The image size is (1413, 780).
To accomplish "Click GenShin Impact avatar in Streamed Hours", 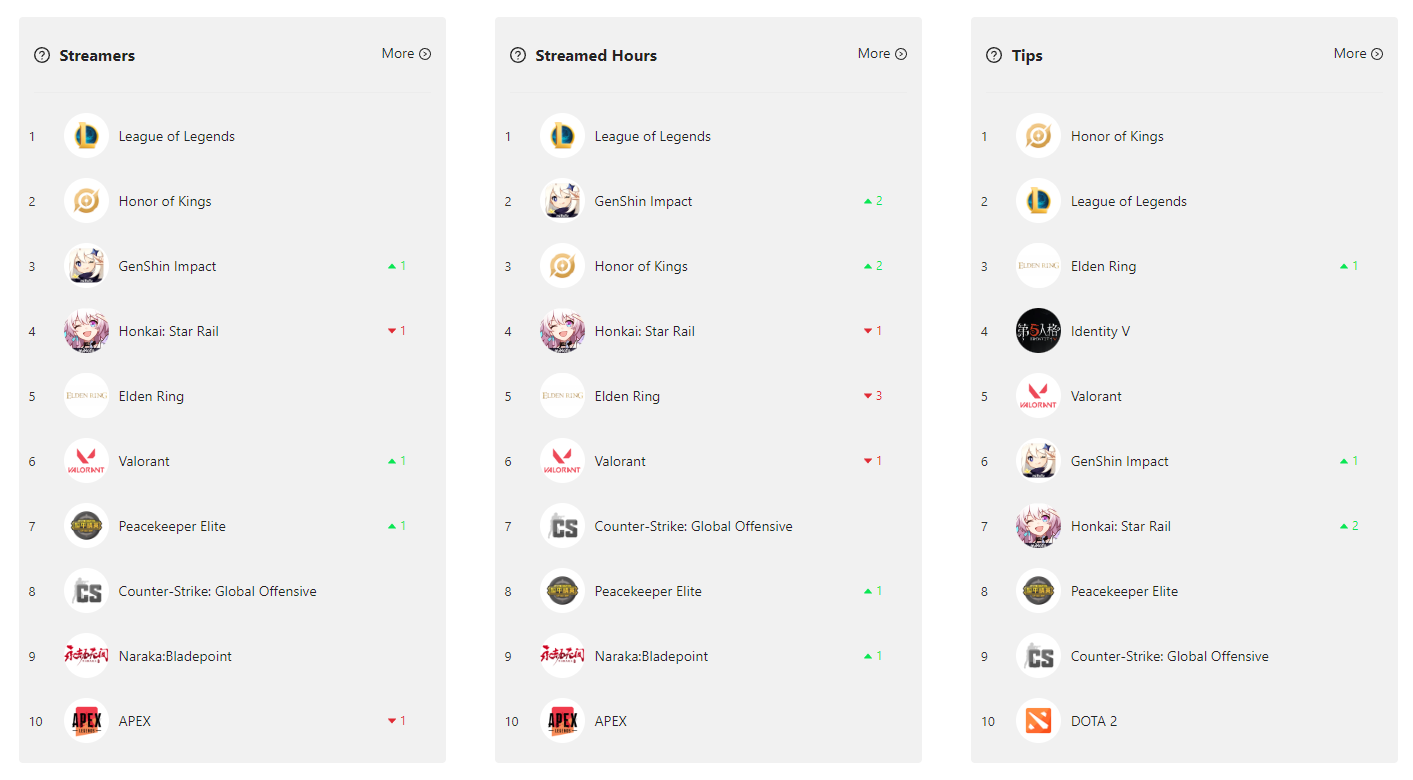I will click(562, 201).
